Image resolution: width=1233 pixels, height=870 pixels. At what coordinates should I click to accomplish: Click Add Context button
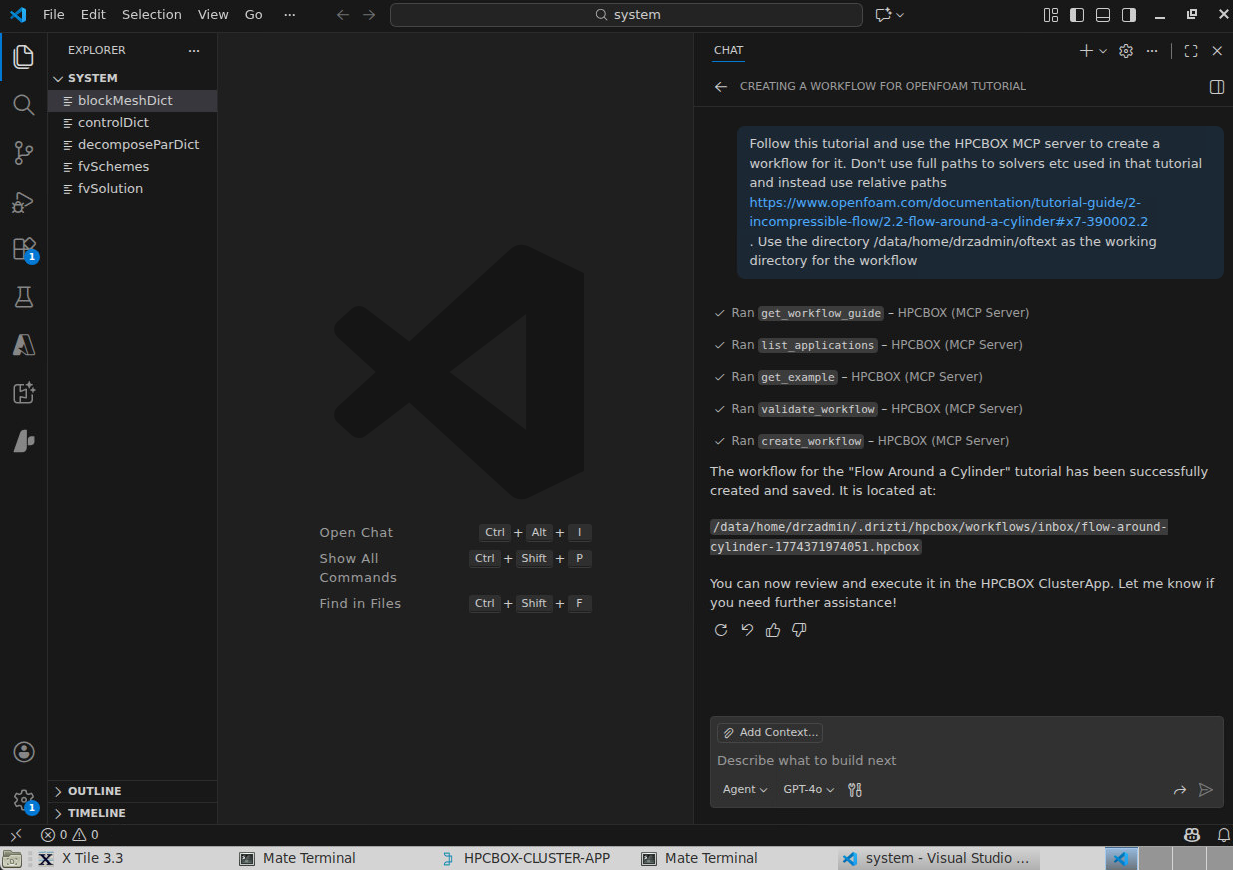tap(770, 733)
